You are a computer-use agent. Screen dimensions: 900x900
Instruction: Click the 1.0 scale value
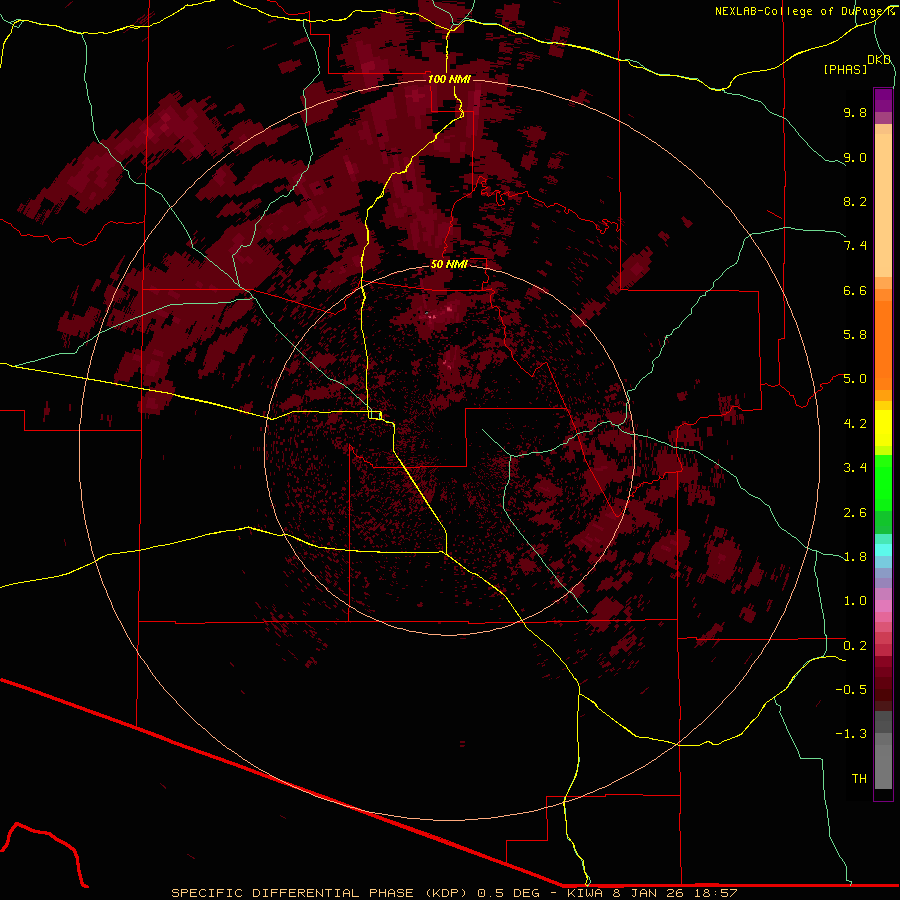[855, 601]
